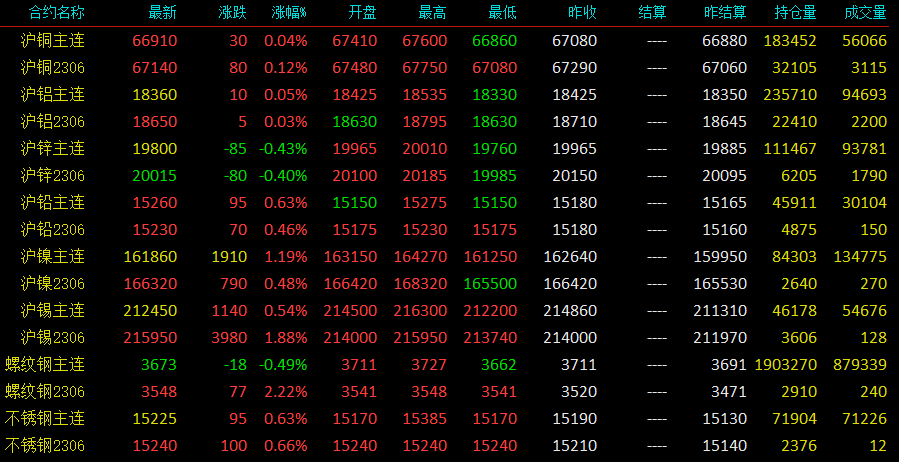899x462 pixels.
Task: Click the 成交量 column header
Action: point(865,13)
